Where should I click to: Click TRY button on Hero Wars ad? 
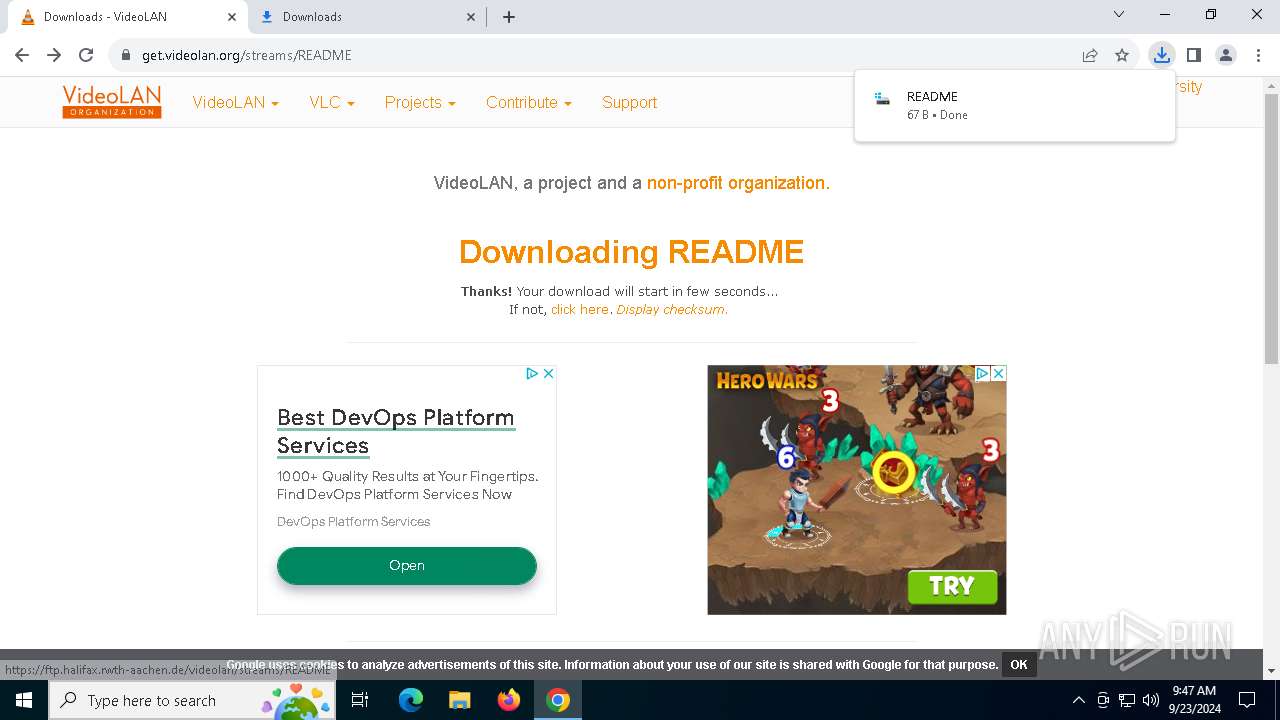(952, 586)
